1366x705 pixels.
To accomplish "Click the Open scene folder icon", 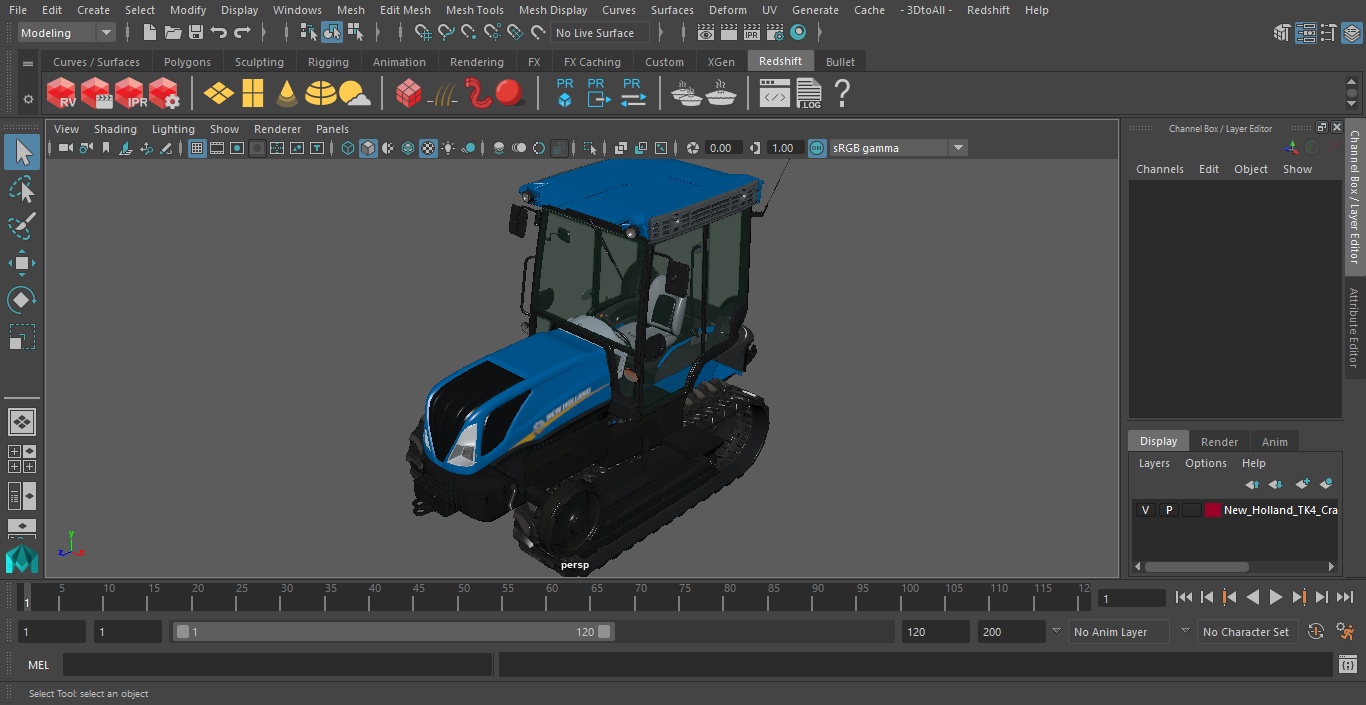I will pos(173,33).
